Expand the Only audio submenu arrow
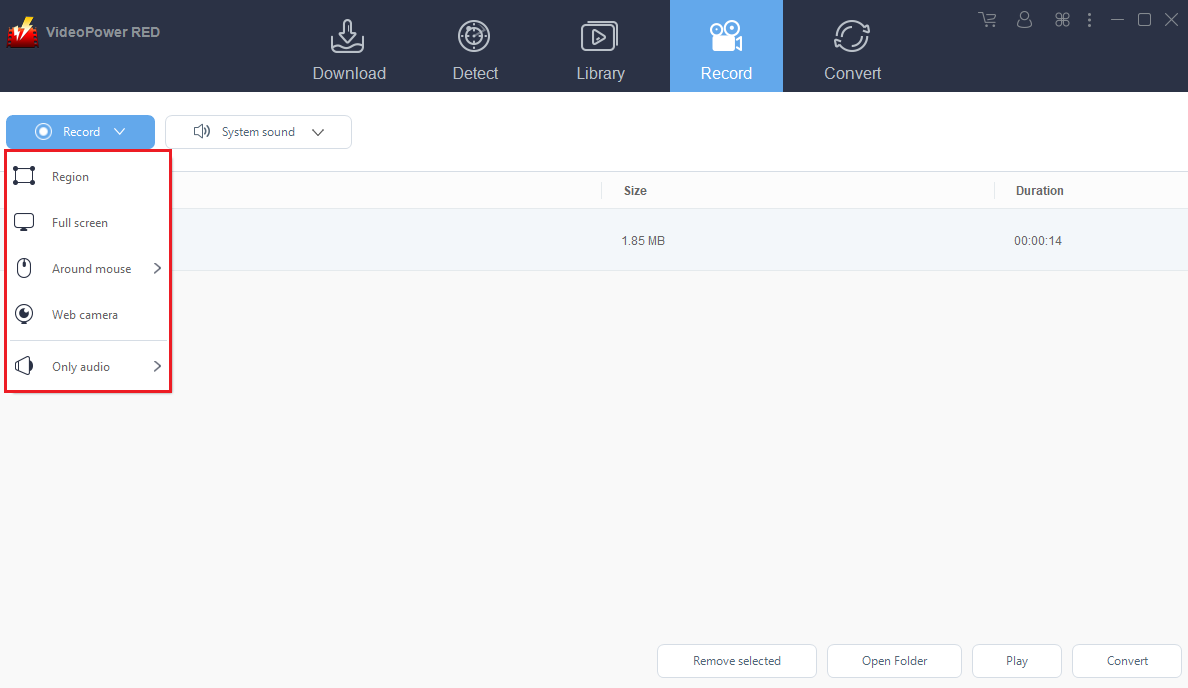The height and width of the screenshot is (688, 1188). pyautogui.click(x=158, y=366)
